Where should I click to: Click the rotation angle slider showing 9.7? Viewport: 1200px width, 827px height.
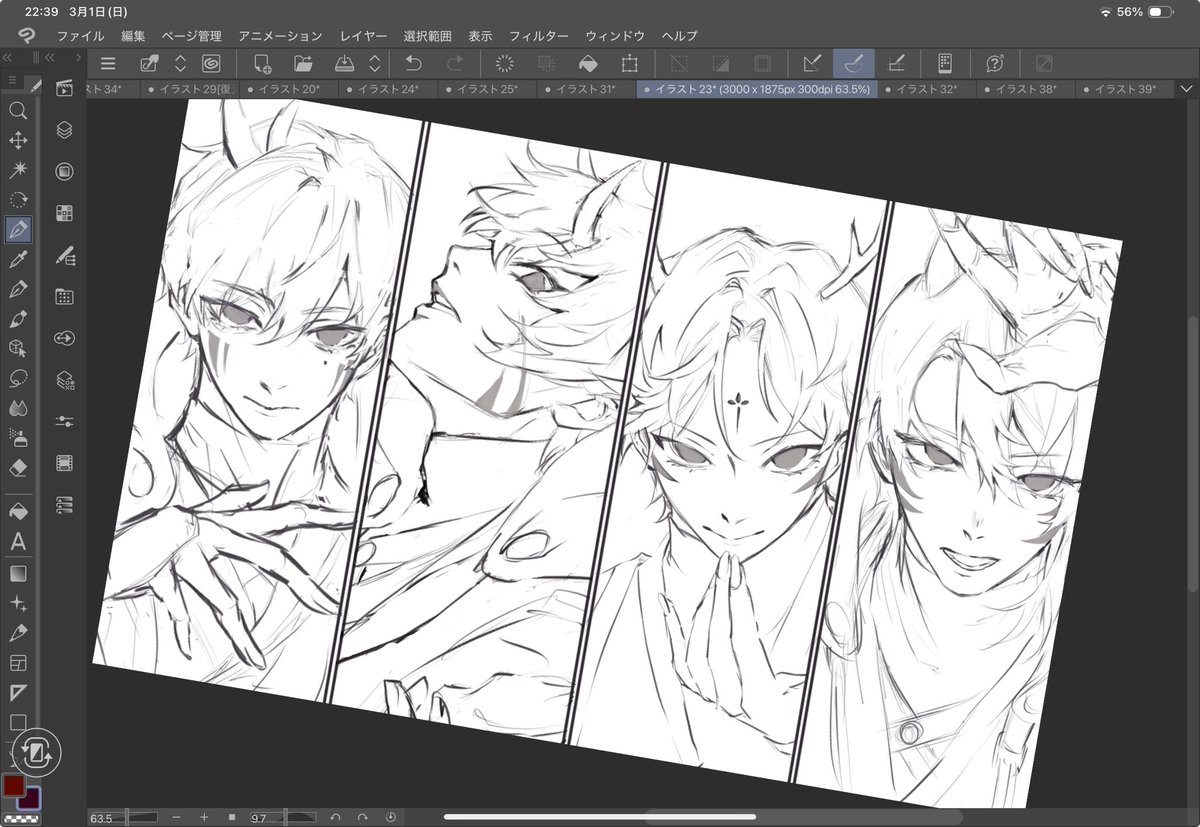pyautogui.click(x=283, y=817)
